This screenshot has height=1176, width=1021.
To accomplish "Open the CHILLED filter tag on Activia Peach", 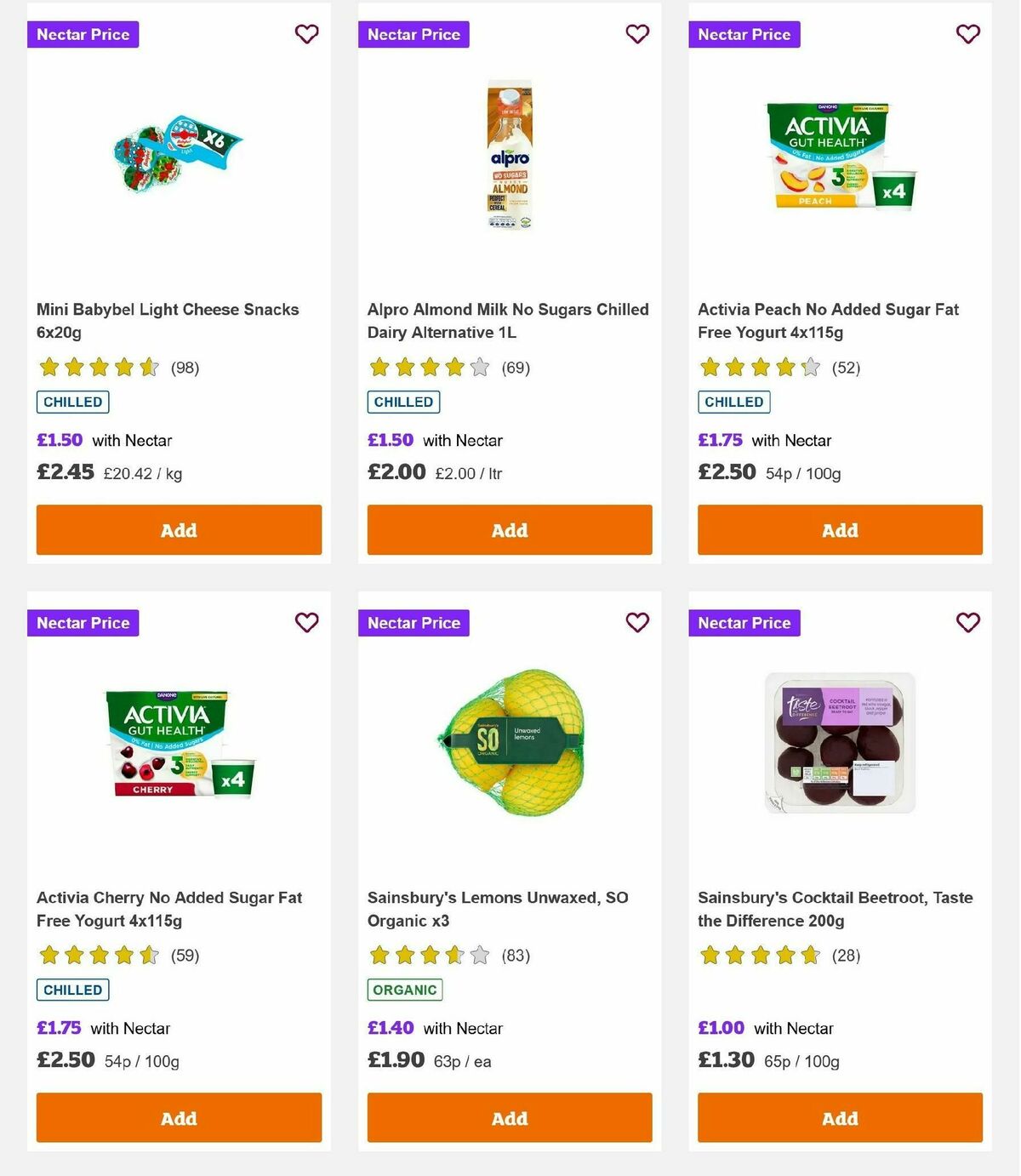I will [x=733, y=402].
